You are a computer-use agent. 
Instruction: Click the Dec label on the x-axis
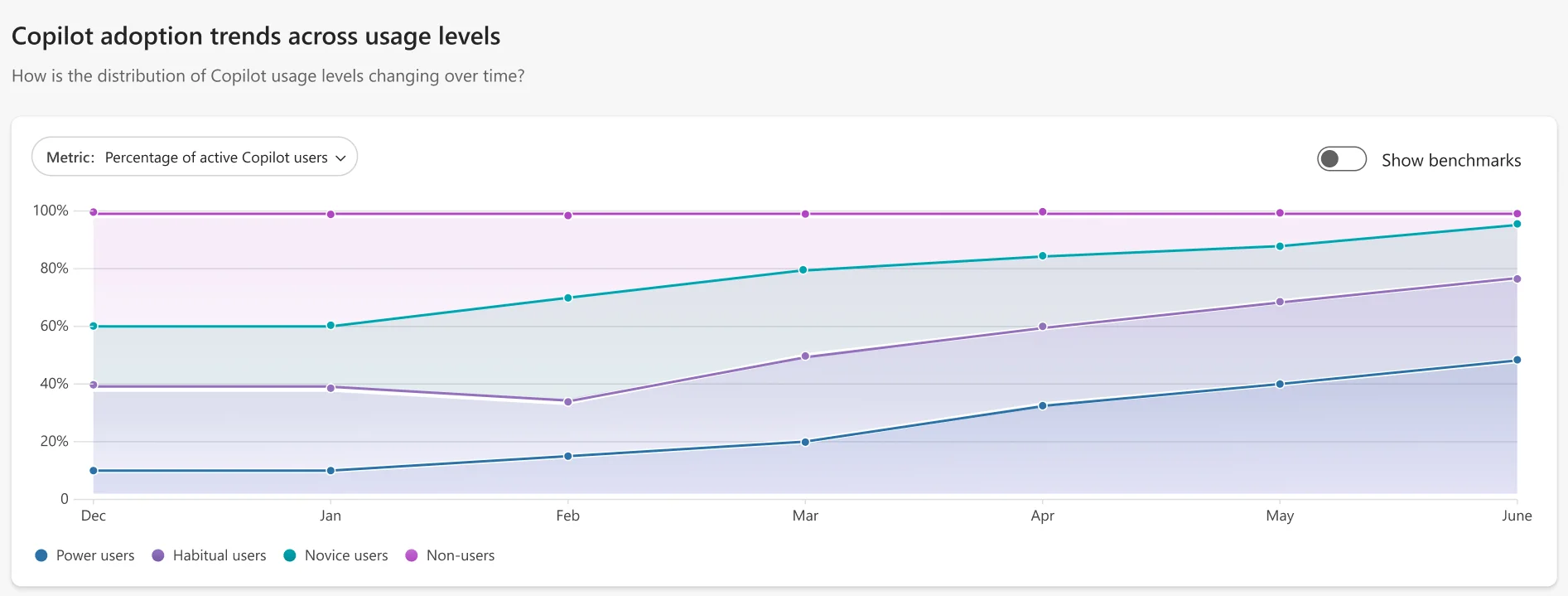pos(94,516)
